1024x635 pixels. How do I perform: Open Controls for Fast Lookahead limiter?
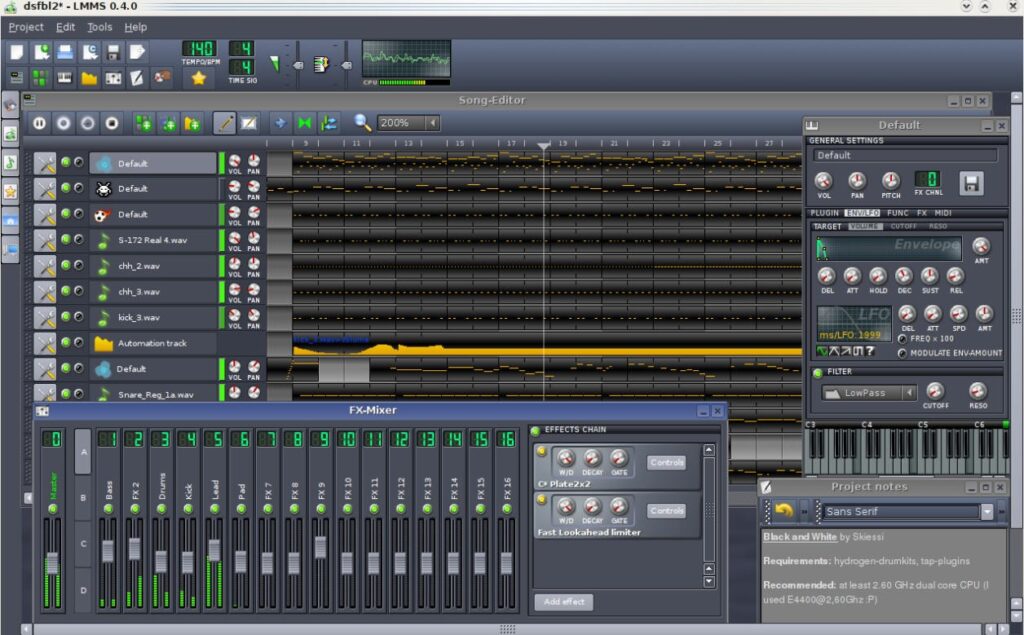tap(667, 511)
